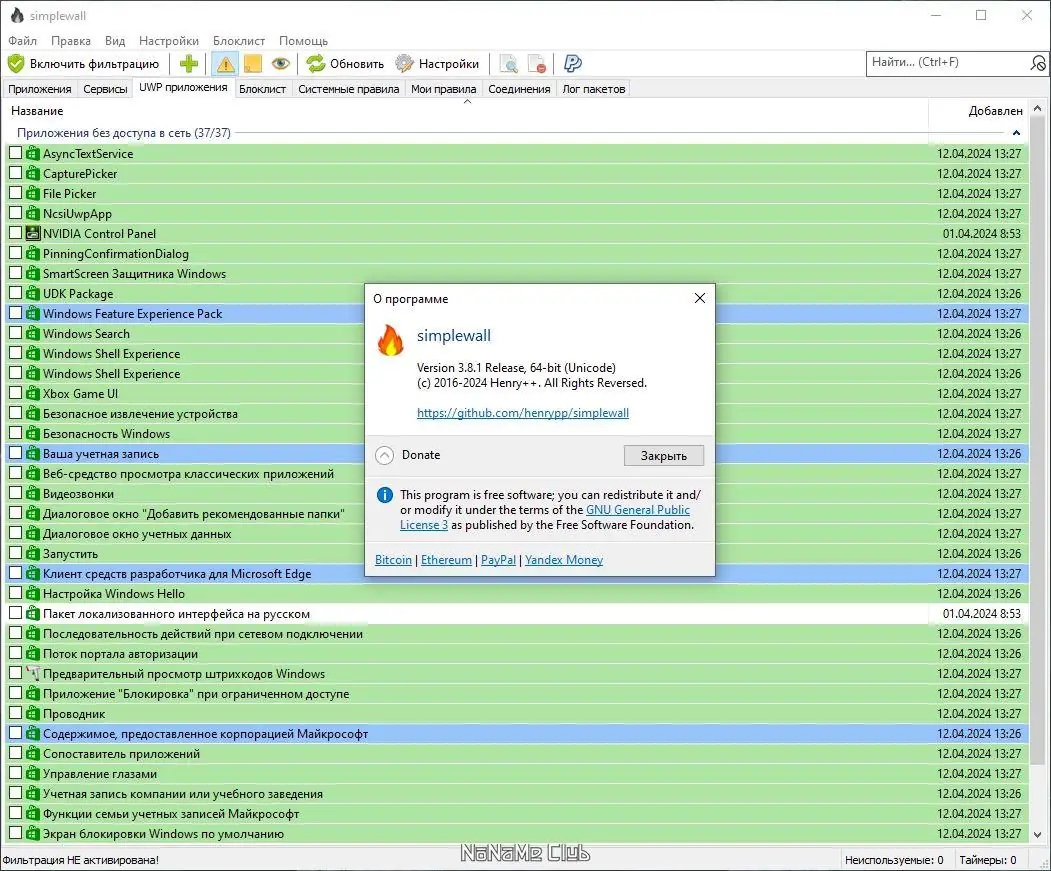
Task: Click the Yandex Money donation link
Action: coord(564,560)
